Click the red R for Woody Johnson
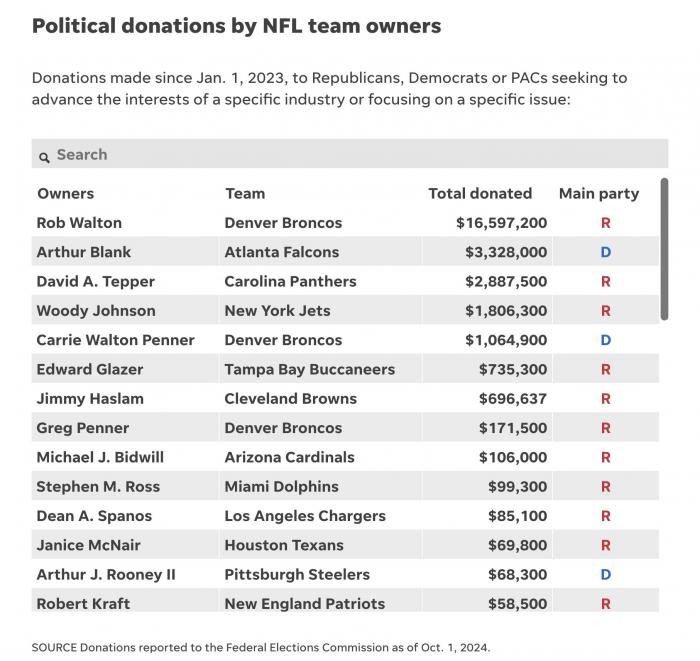Image resolution: width=700 pixels, height=661 pixels. tap(605, 311)
